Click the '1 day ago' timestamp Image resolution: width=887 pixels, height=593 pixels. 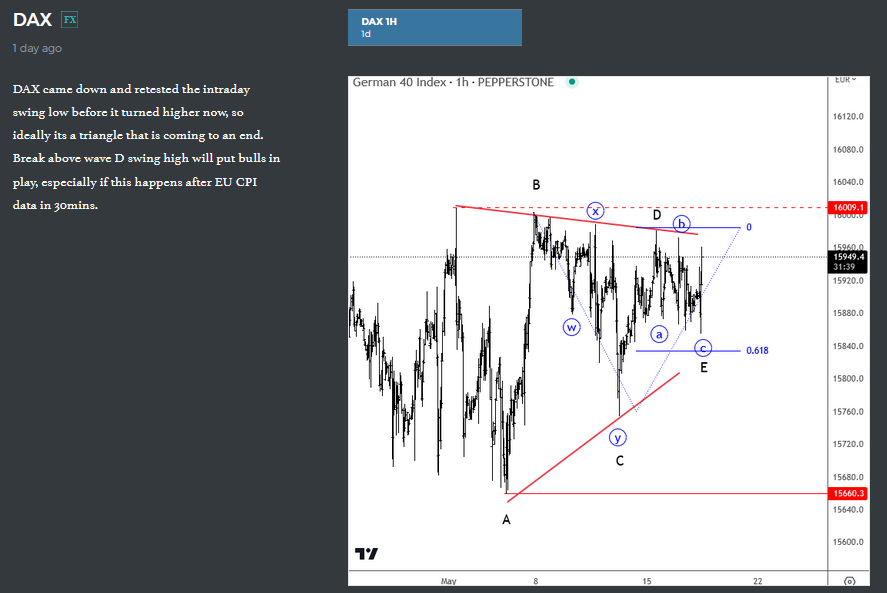click(x=37, y=49)
